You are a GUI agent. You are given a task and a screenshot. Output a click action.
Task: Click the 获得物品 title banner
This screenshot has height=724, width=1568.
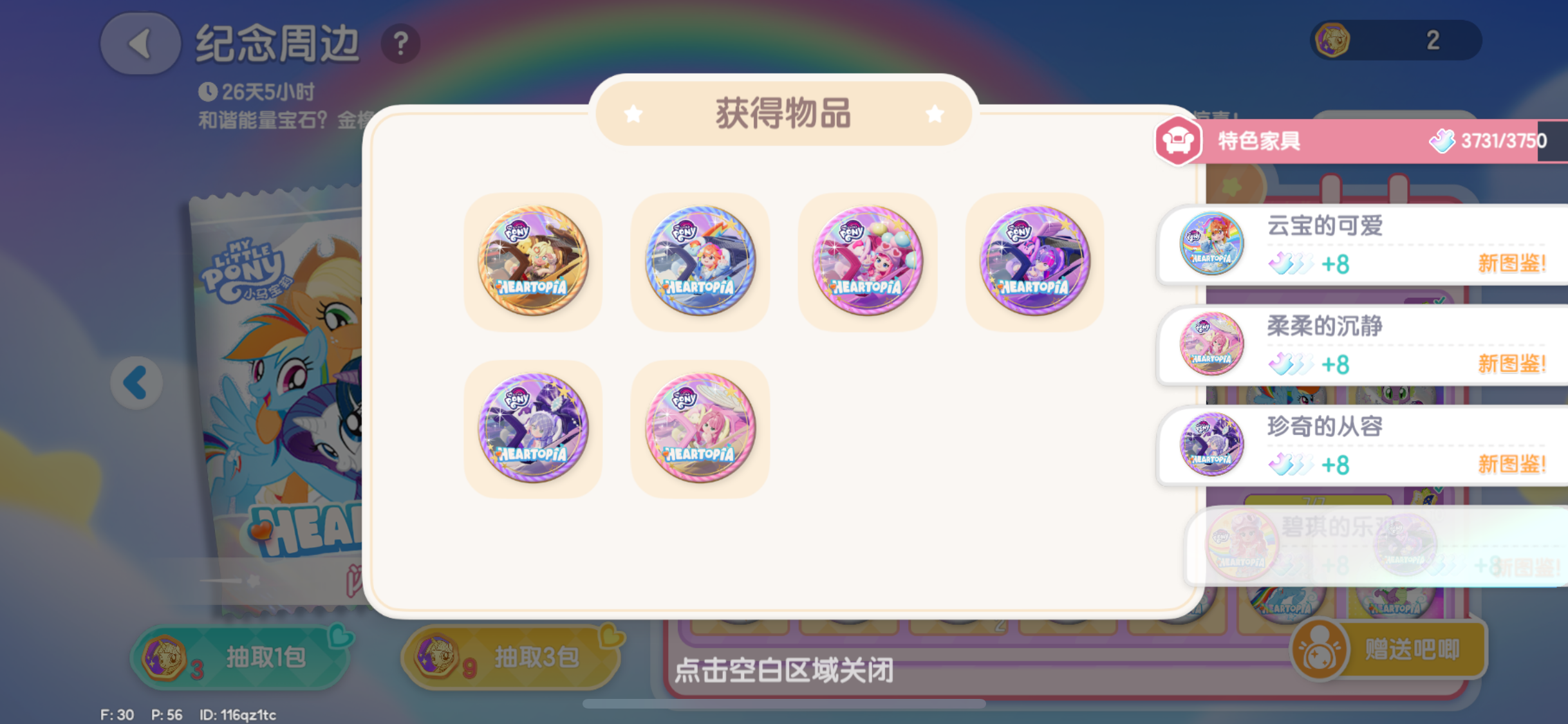click(783, 113)
